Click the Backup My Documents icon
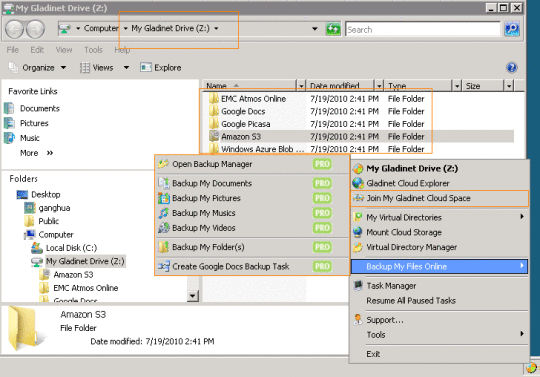Image resolution: width=540 pixels, height=377 pixels. click(163, 183)
